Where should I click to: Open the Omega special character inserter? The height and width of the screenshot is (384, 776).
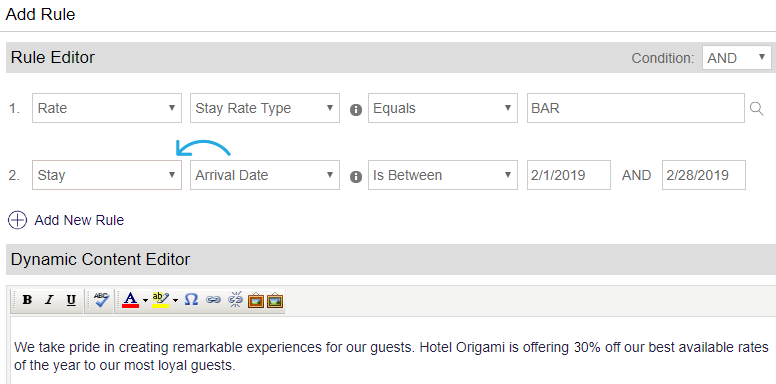click(x=191, y=300)
